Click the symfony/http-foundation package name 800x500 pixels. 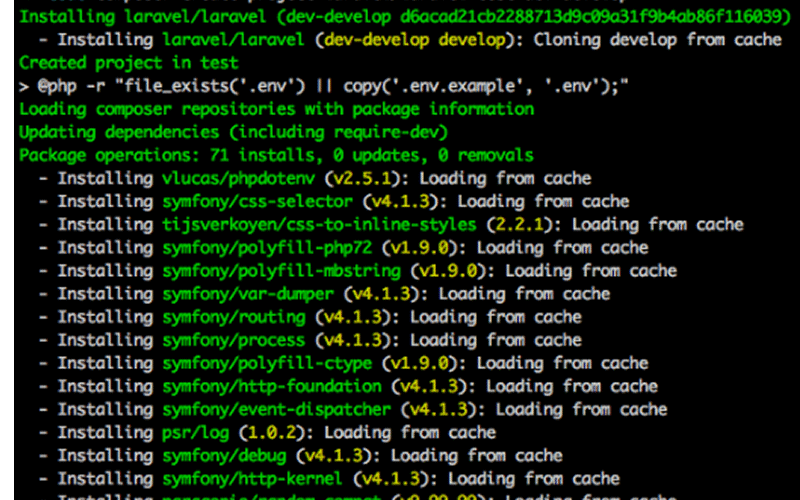(x=271, y=386)
